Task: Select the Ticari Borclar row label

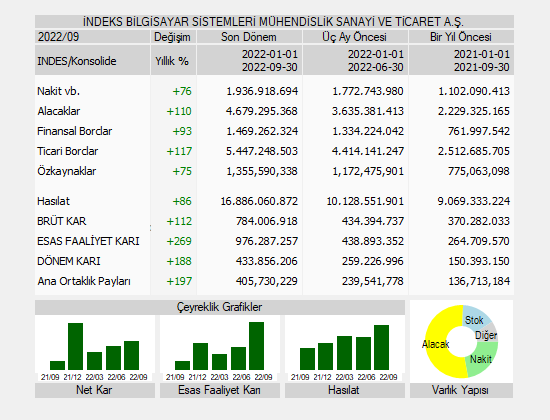Action: (68, 151)
